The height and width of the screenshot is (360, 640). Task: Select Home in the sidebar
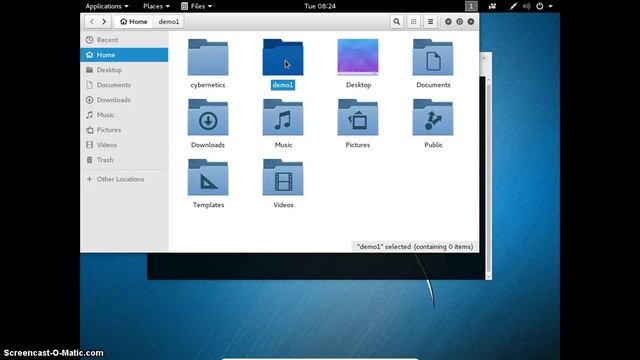[124, 55]
